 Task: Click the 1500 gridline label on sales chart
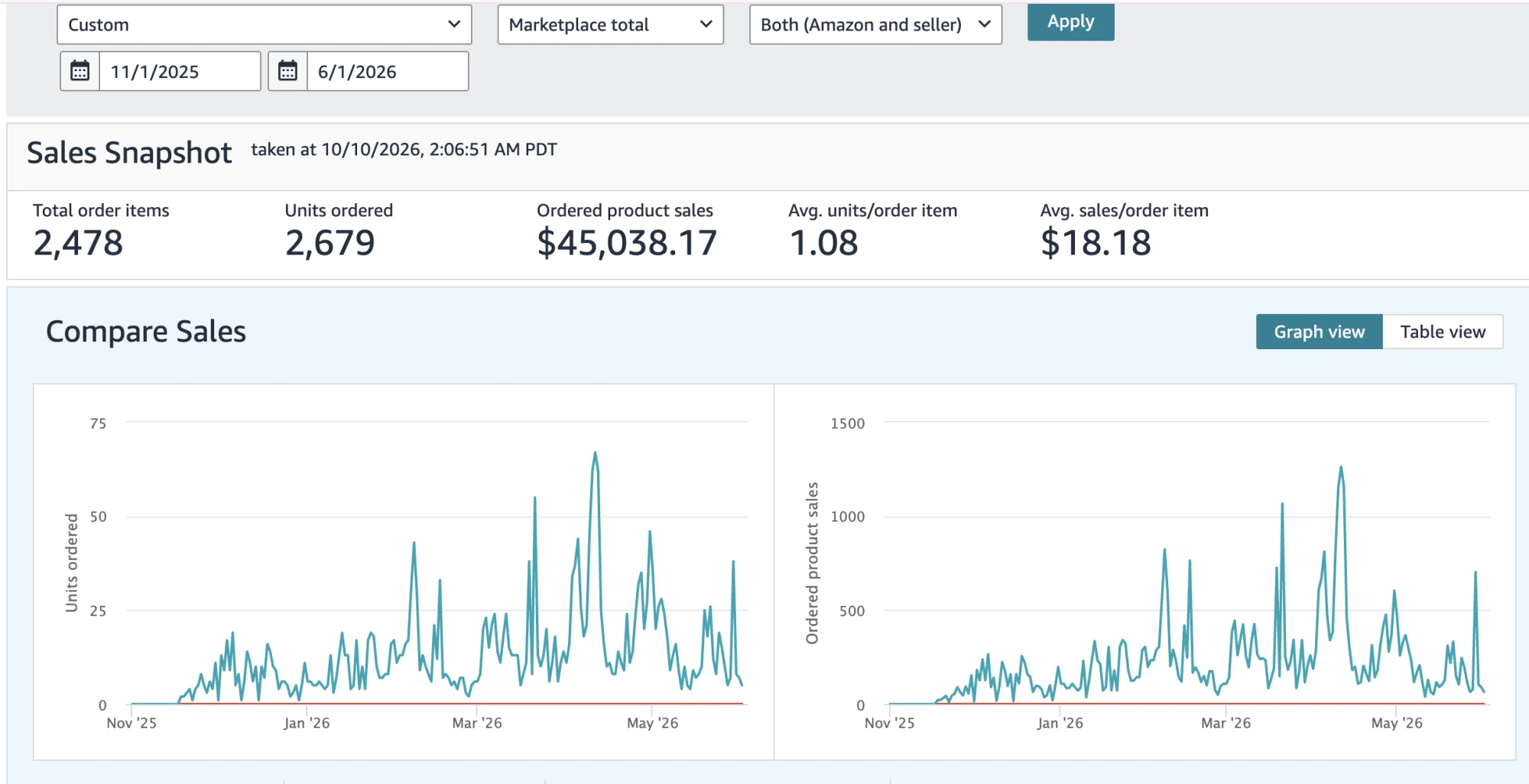(848, 423)
